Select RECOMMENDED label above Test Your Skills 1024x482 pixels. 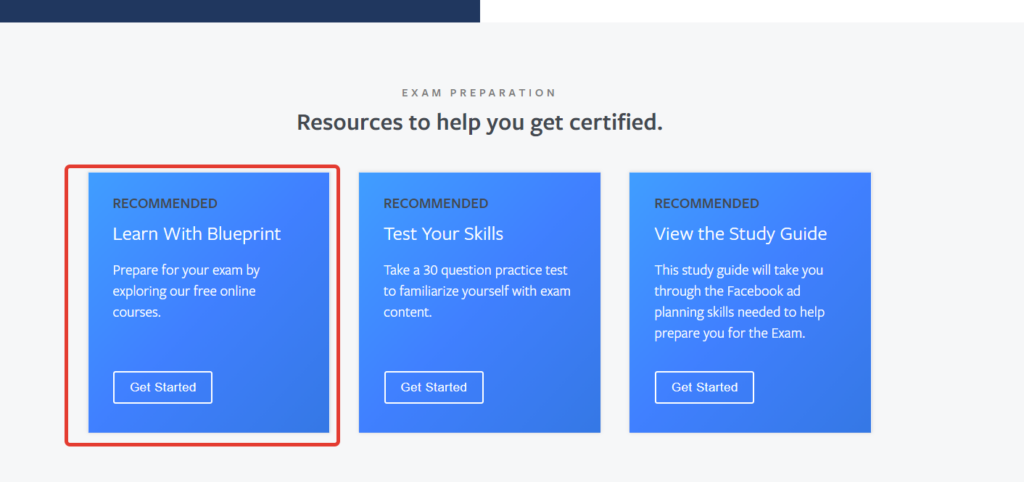coord(435,204)
